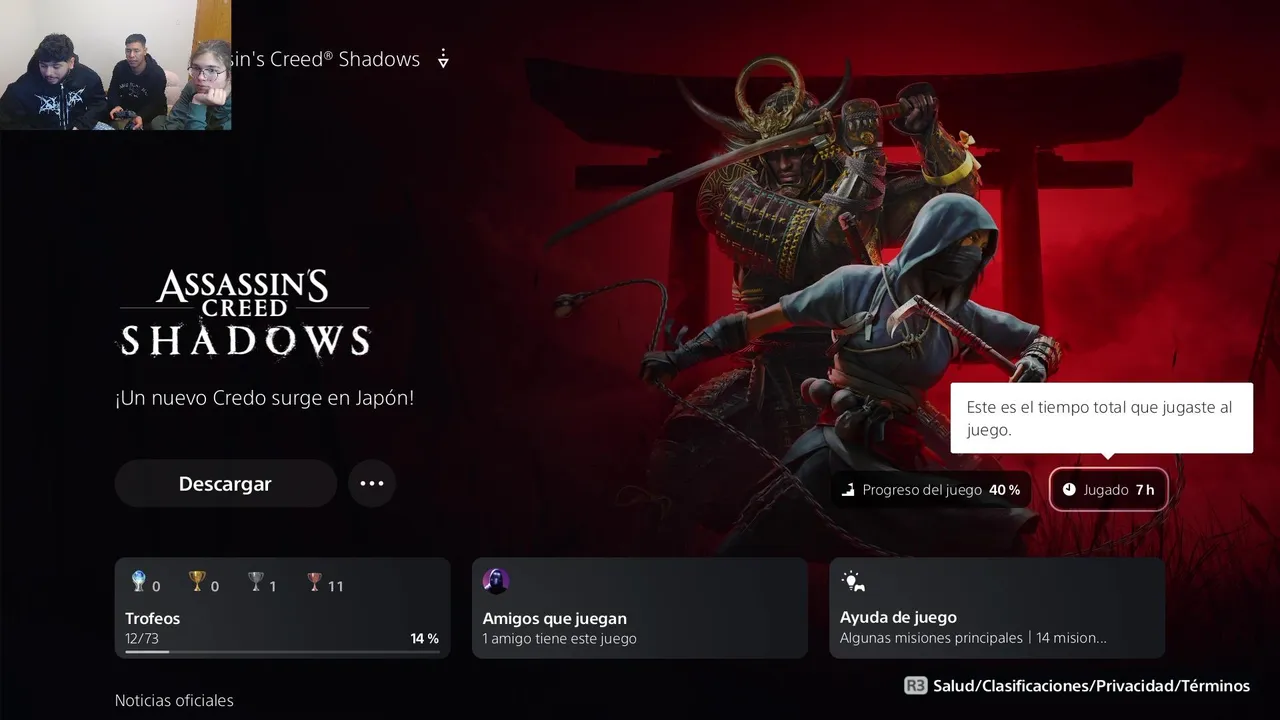Click the gold trophy icon
This screenshot has width=1280, height=720.
click(197, 582)
